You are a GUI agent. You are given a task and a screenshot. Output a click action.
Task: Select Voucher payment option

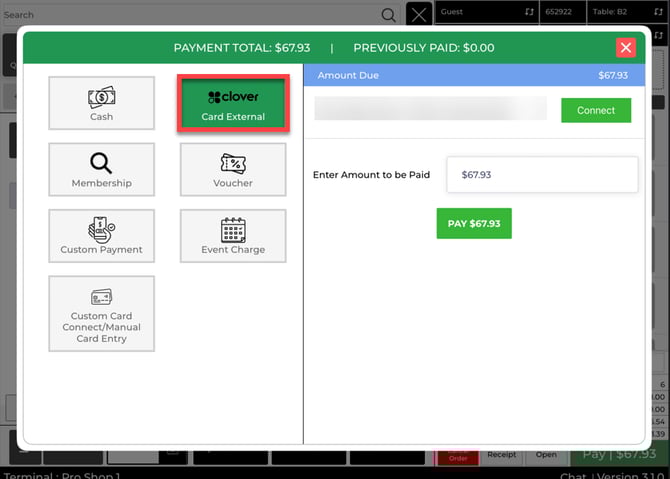(x=232, y=169)
